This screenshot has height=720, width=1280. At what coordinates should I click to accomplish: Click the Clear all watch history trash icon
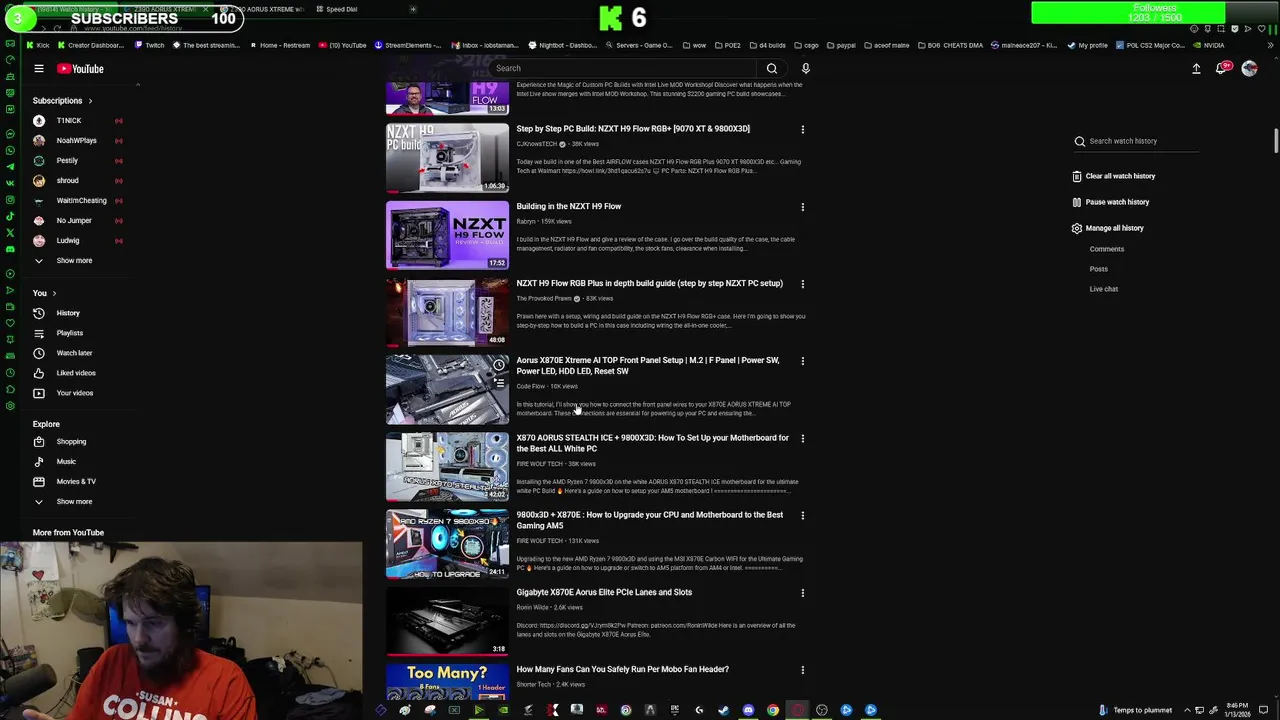[1077, 176]
